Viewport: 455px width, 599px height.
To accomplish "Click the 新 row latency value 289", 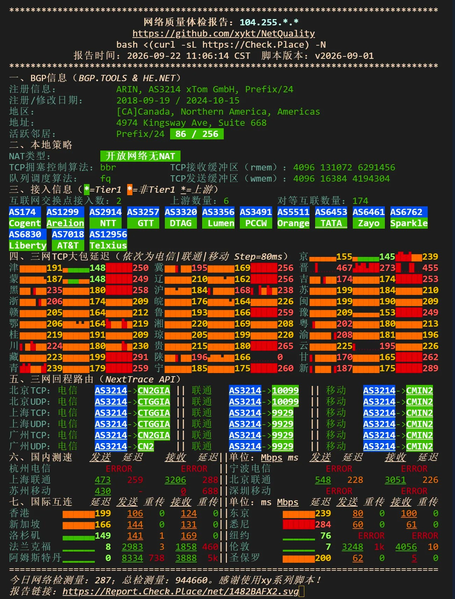I will coord(430,368).
